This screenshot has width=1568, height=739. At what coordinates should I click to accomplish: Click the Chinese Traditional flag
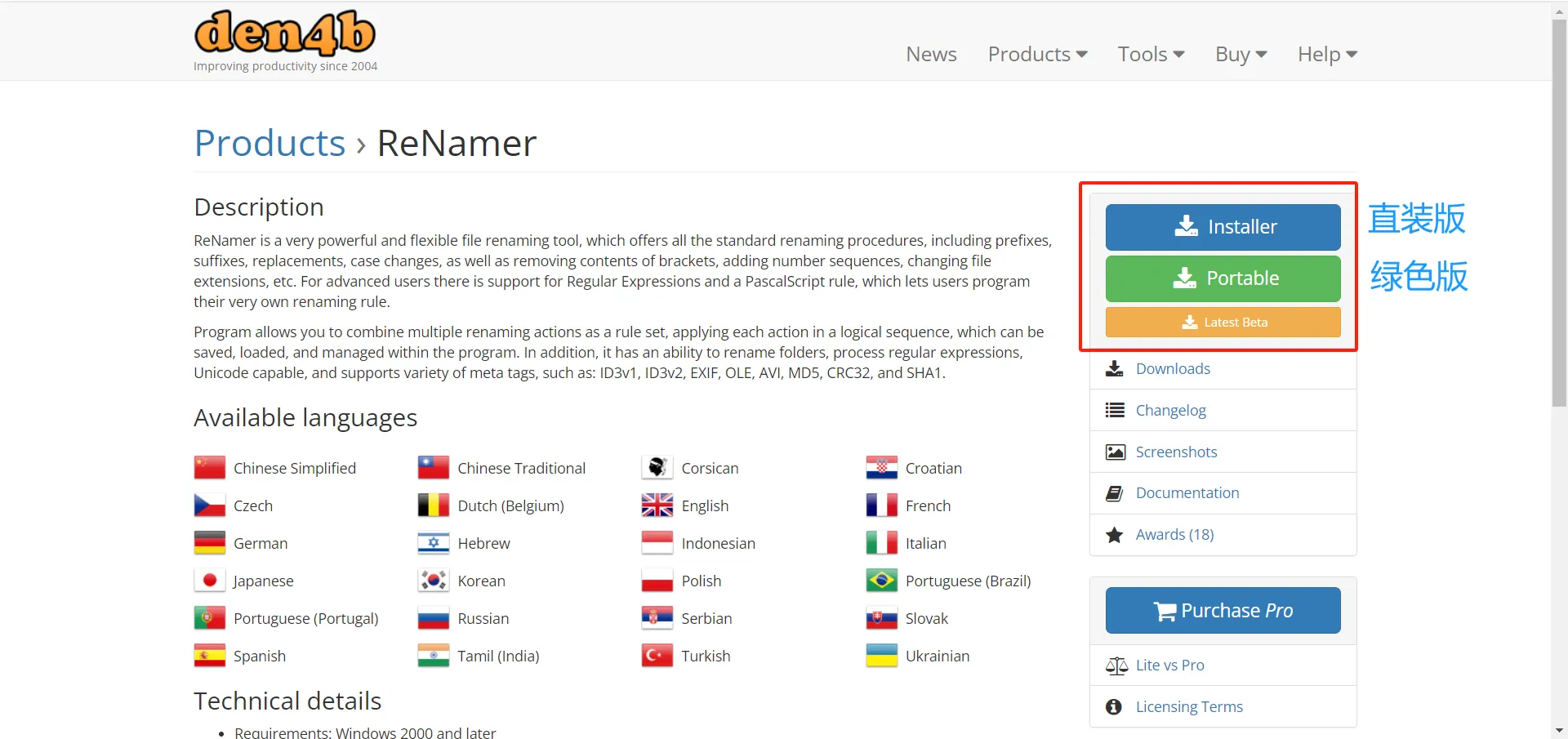[x=434, y=468]
